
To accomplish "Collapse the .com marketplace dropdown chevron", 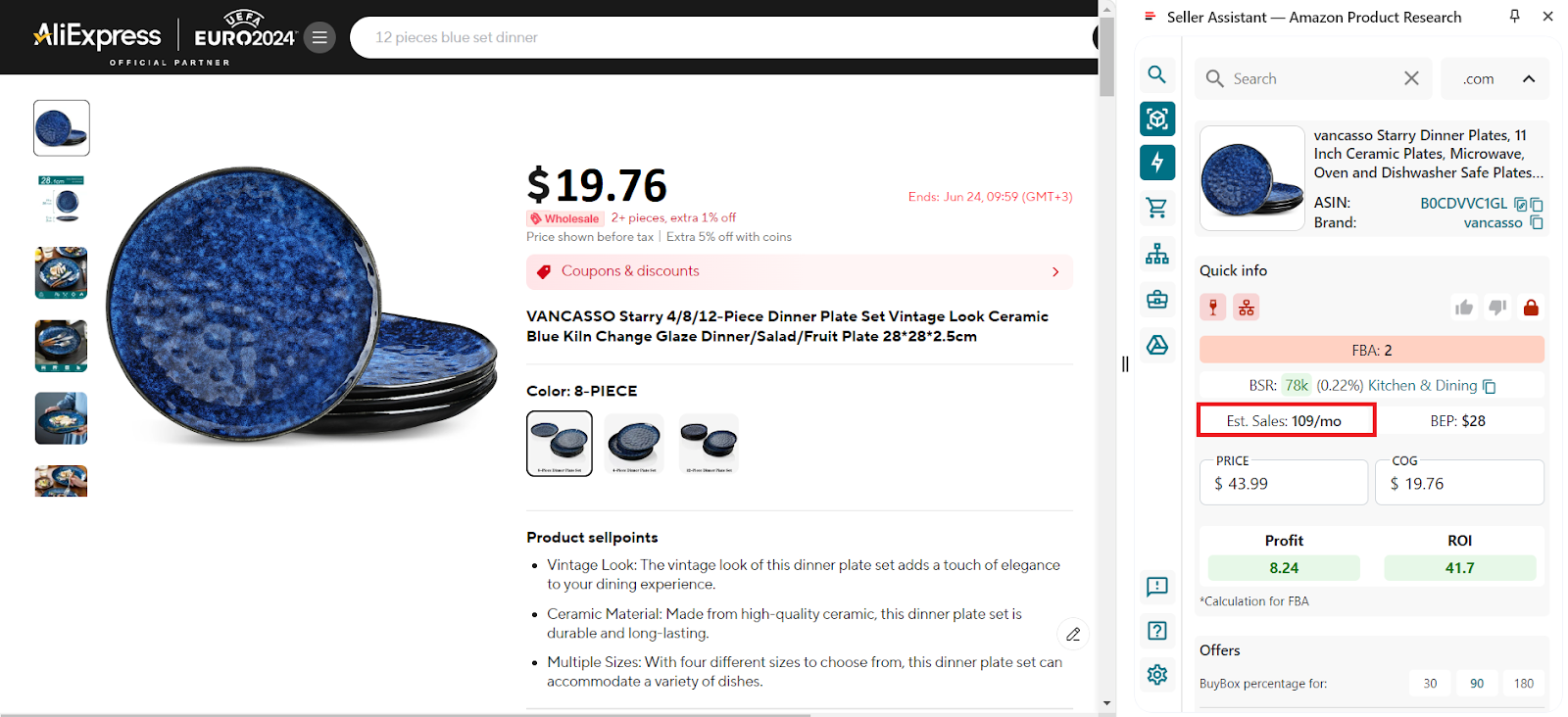I will pos(1527,78).
